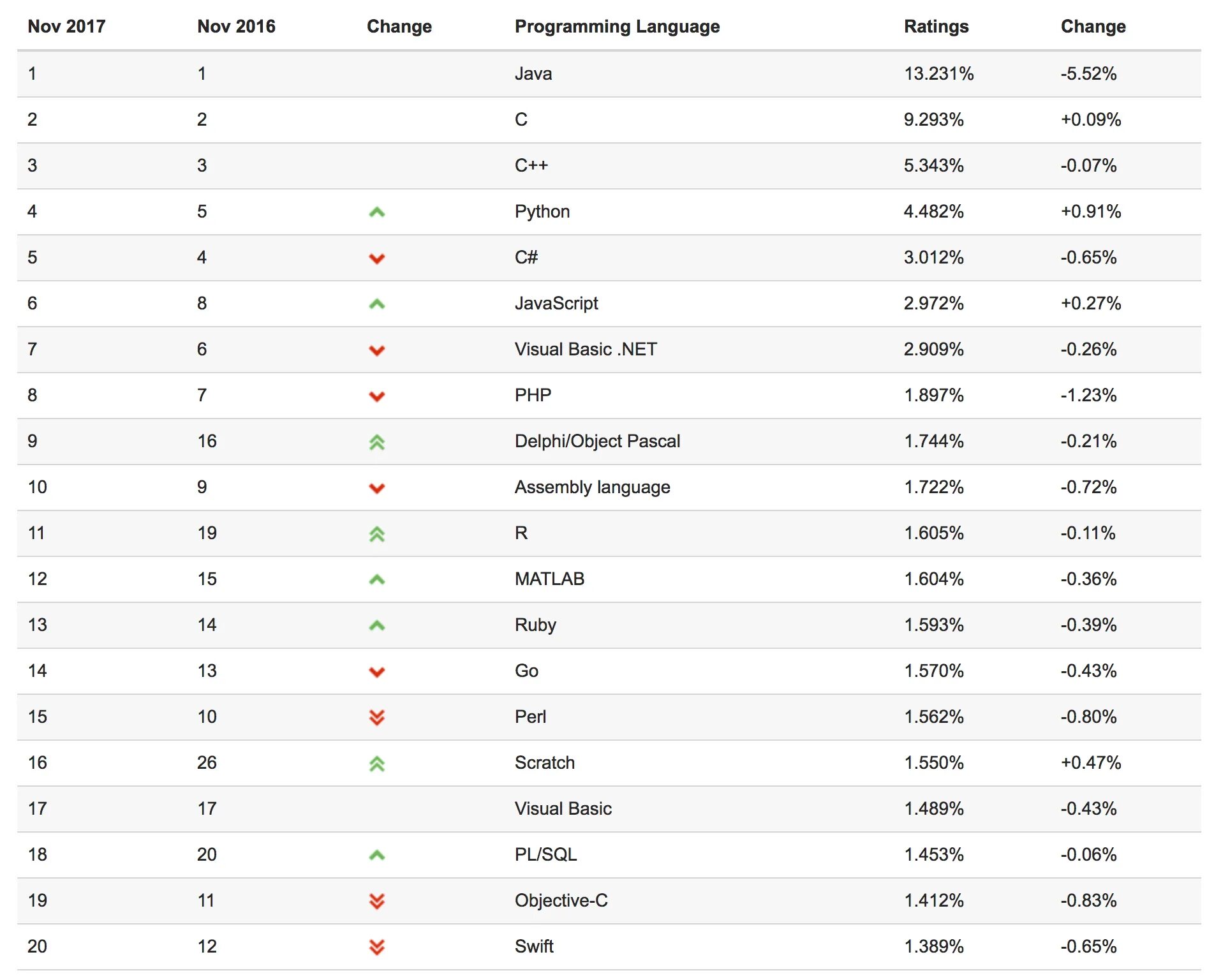This screenshot has width=1214, height=980.
Task: Select the Java language name
Action: [533, 73]
